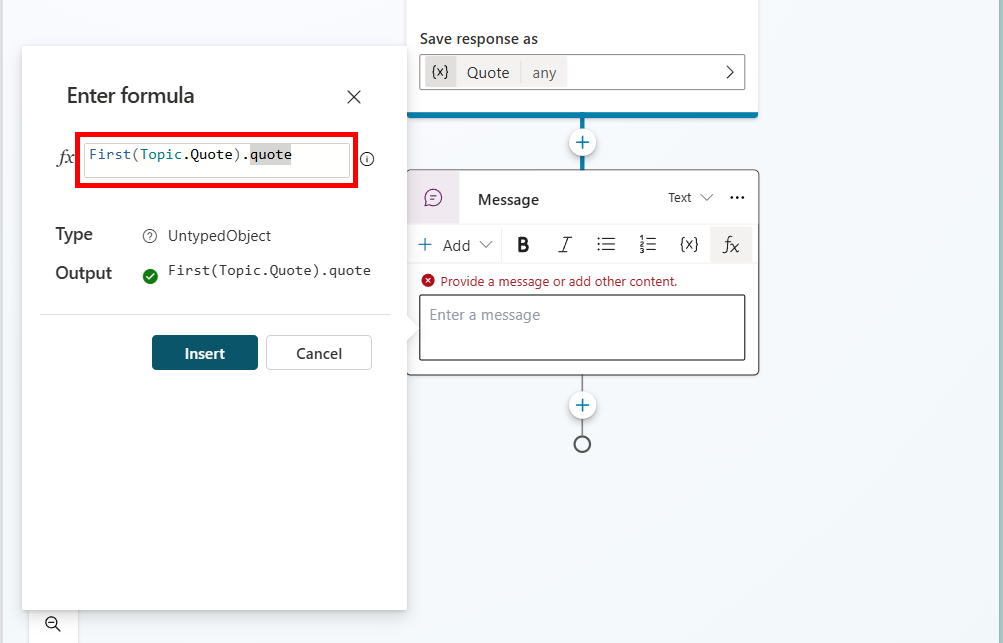Click the red error icon in Message

(x=428, y=281)
